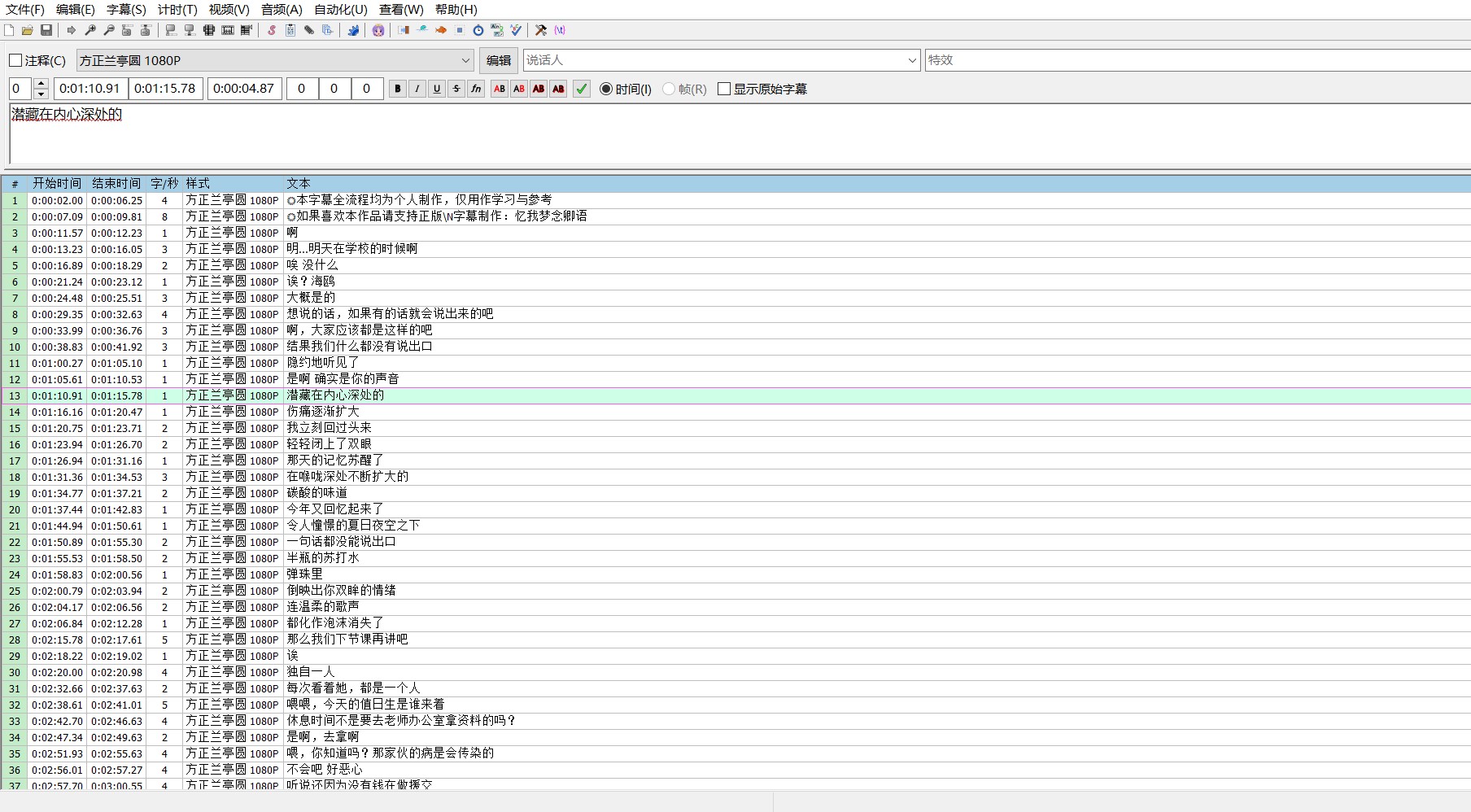Screen dimensions: 1471x812
Task: Click the fn font name button
Action: [476, 89]
